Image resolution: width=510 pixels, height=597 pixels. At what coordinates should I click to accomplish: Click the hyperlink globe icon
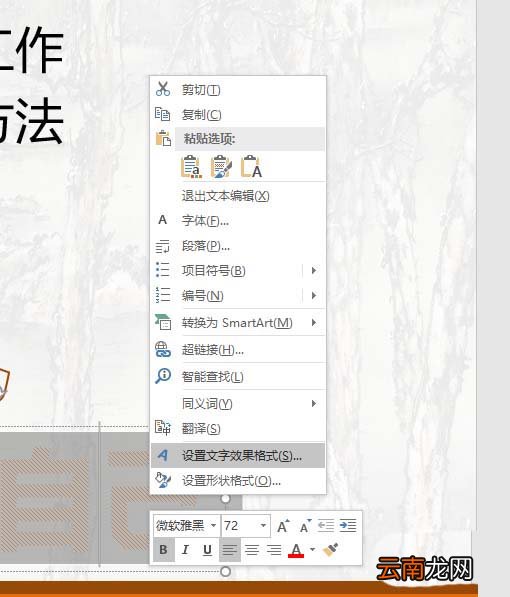tap(163, 350)
